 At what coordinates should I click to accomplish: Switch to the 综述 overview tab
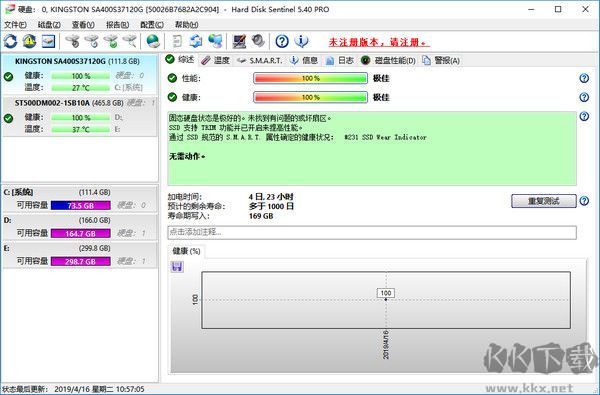pyautogui.click(x=180, y=60)
